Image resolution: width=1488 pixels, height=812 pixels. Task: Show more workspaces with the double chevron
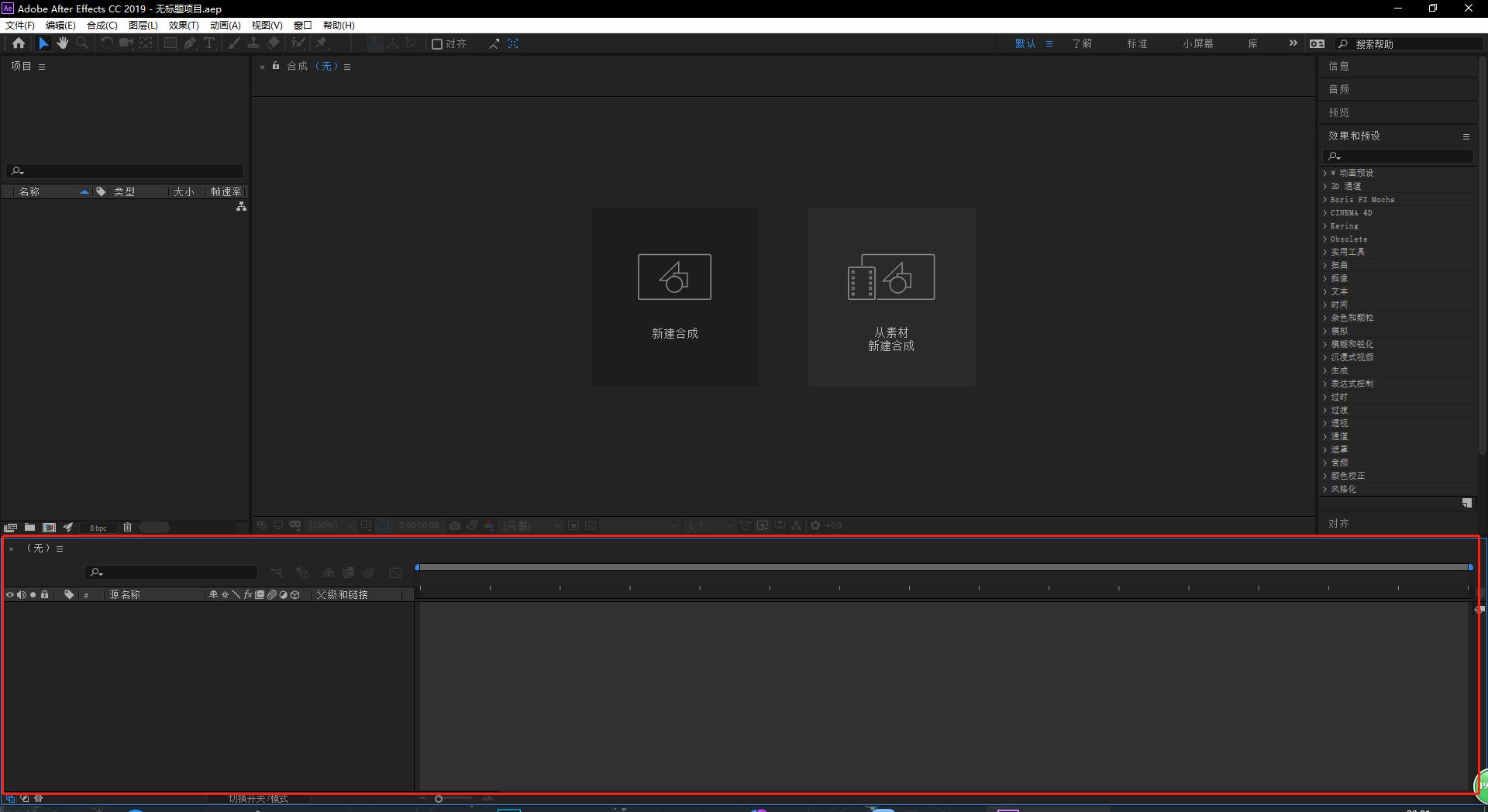coord(1293,43)
